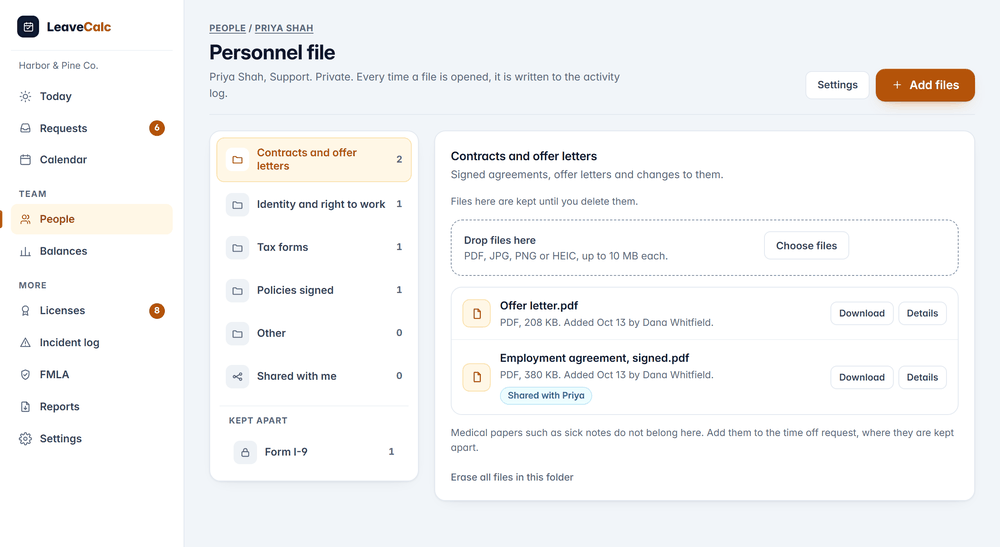This screenshot has height=547, width=1000.
Task: Click the Form I-9 lock icon
Action: coord(245,452)
